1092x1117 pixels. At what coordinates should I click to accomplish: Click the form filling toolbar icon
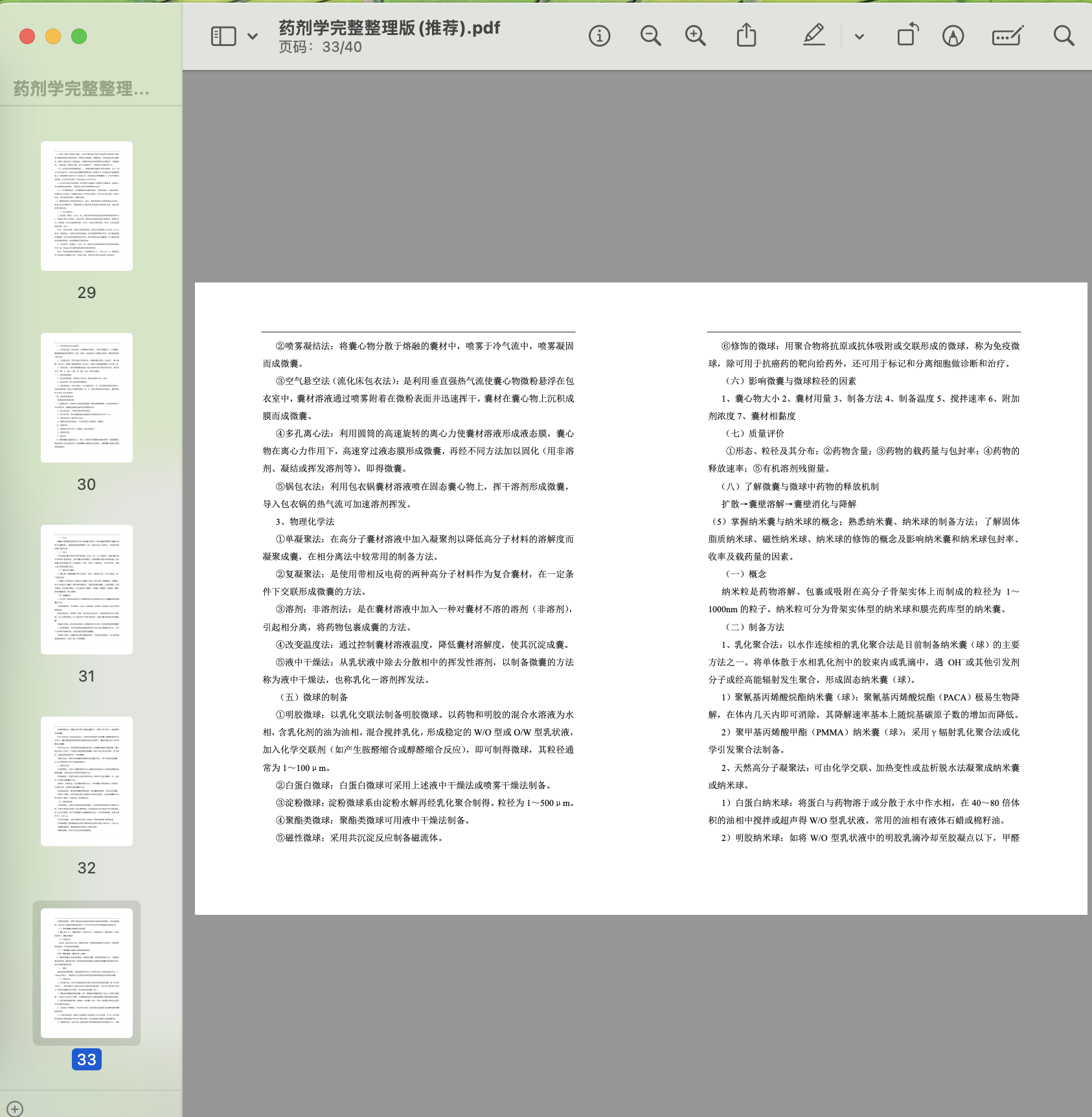tap(1007, 36)
